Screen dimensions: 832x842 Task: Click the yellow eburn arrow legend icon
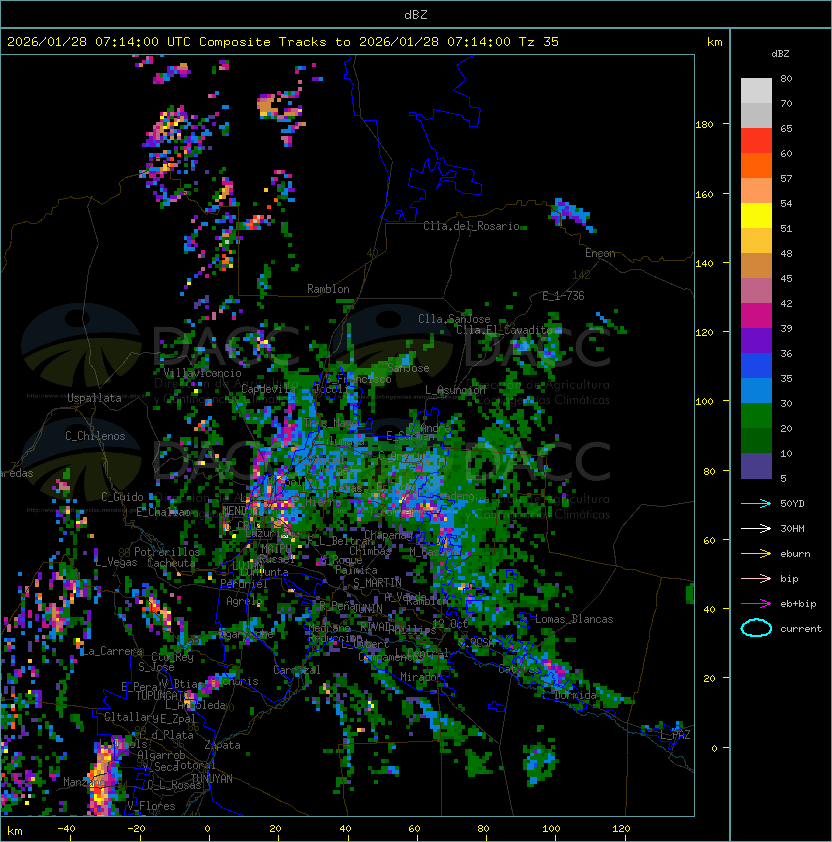pos(756,554)
